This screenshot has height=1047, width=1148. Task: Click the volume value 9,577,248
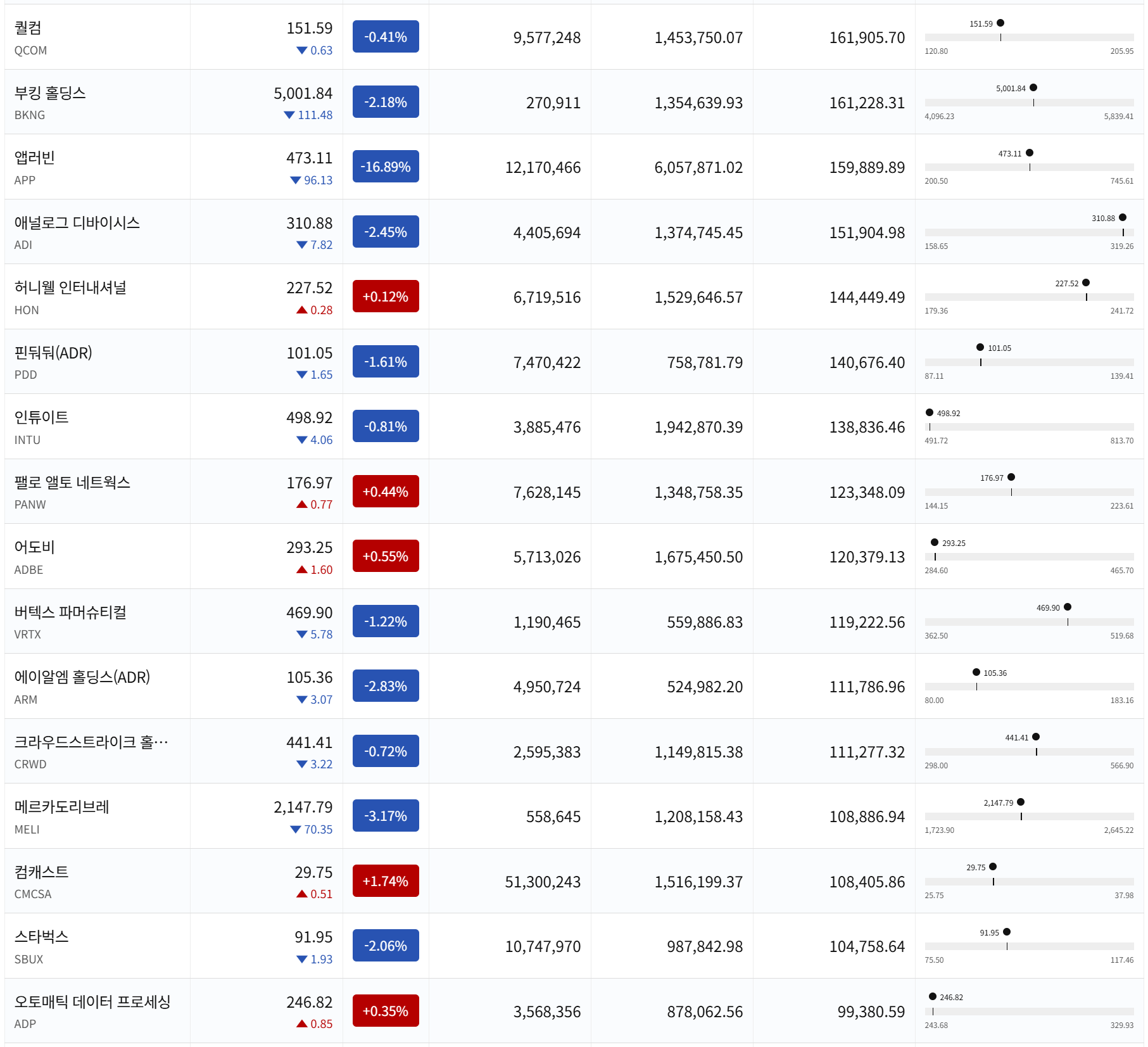[547, 38]
